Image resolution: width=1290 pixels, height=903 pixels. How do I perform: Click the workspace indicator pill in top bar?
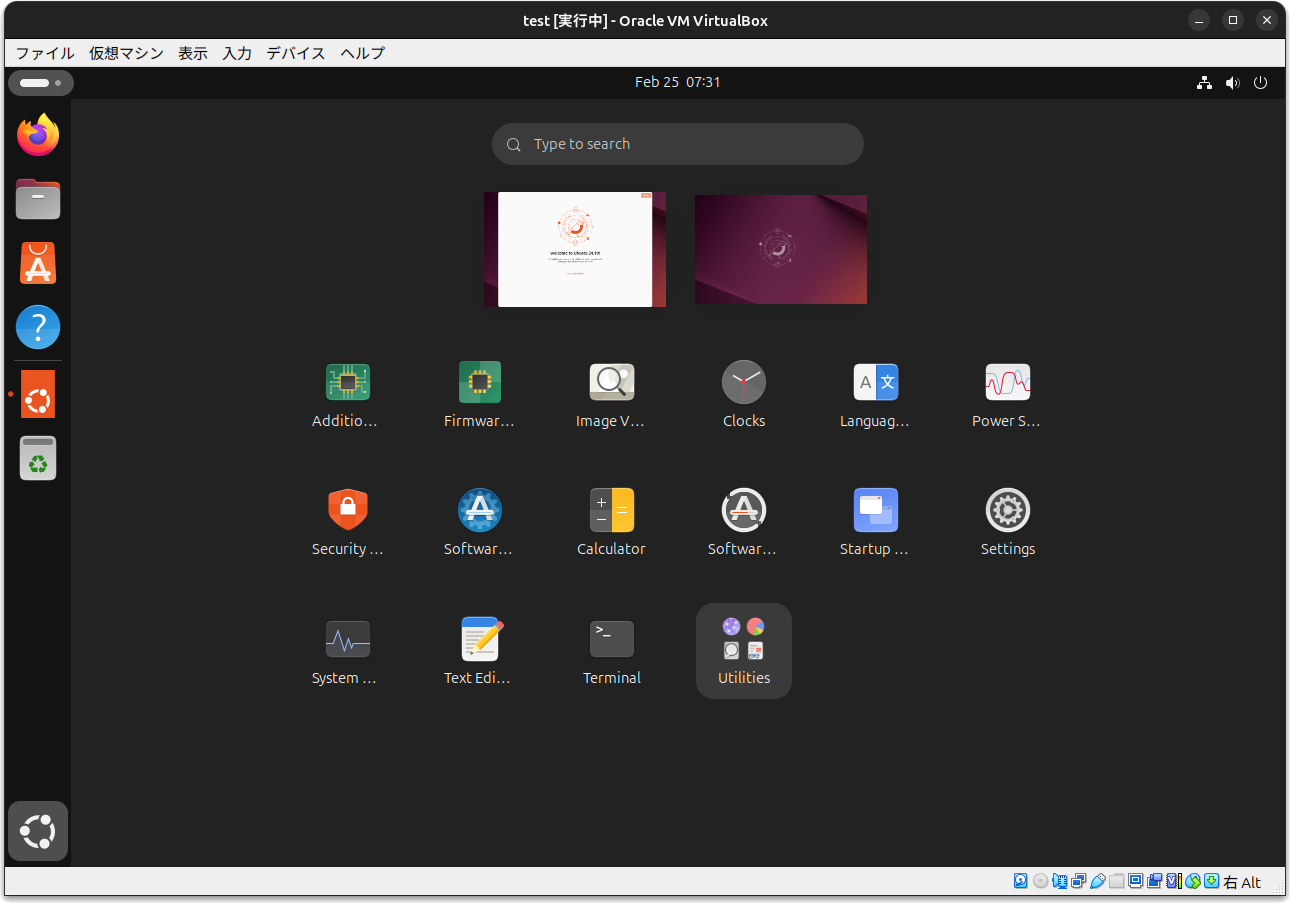[x=40, y=82]
